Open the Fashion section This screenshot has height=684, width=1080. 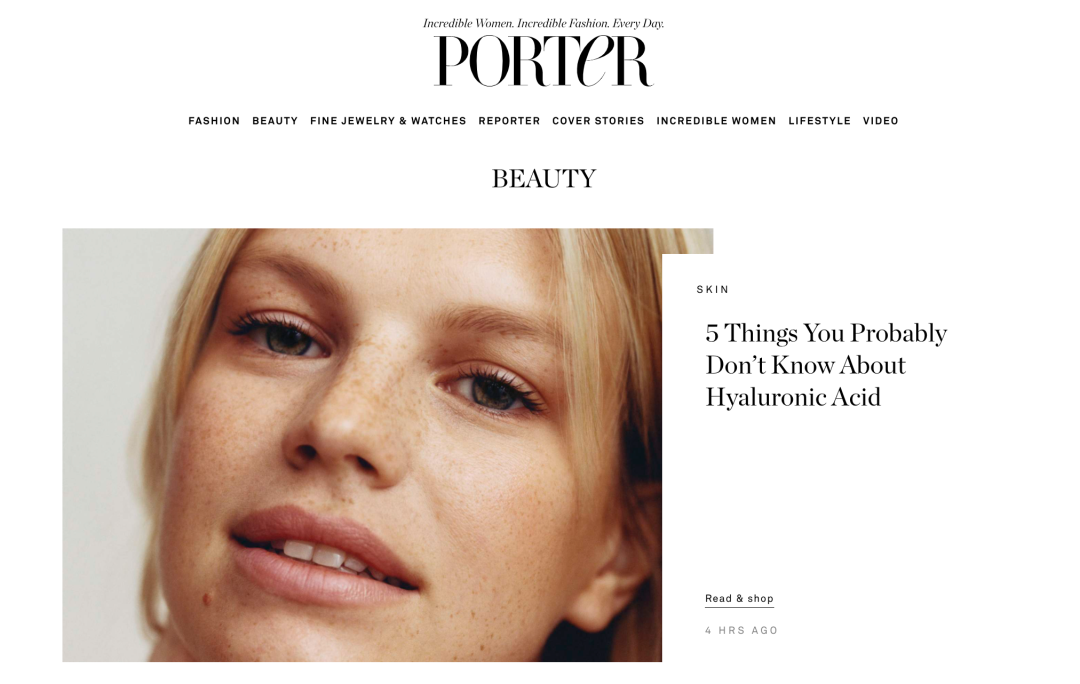coord(214,121)
